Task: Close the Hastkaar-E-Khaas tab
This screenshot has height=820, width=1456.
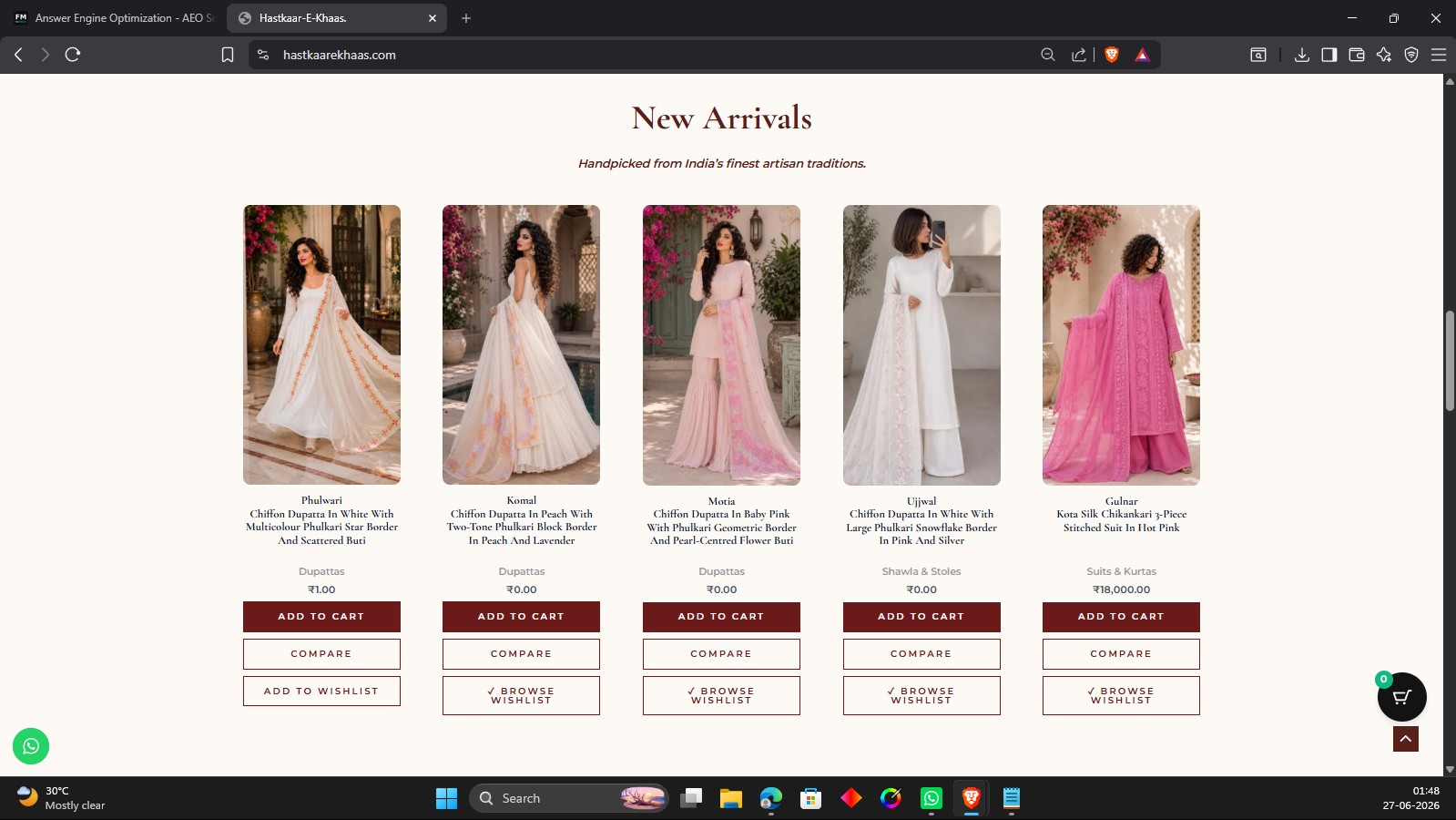Action: (433, 18)
